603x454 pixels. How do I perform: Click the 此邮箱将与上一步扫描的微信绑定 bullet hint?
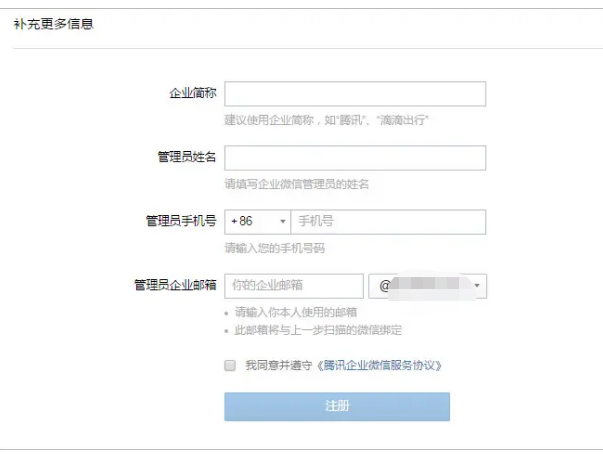(x=317, y=330)
